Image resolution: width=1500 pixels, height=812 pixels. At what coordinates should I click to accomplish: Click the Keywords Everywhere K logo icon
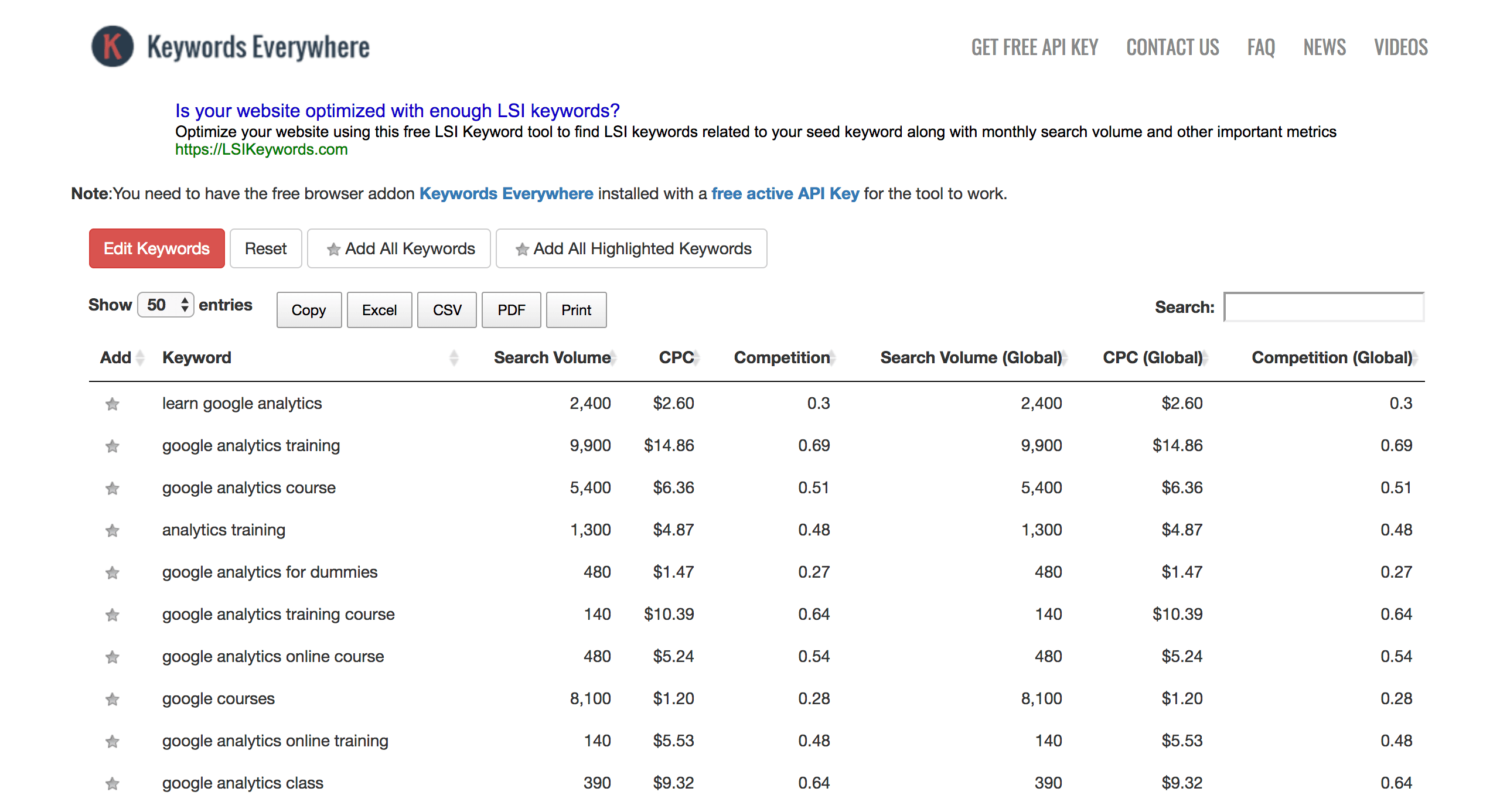[x=112, y=46]
